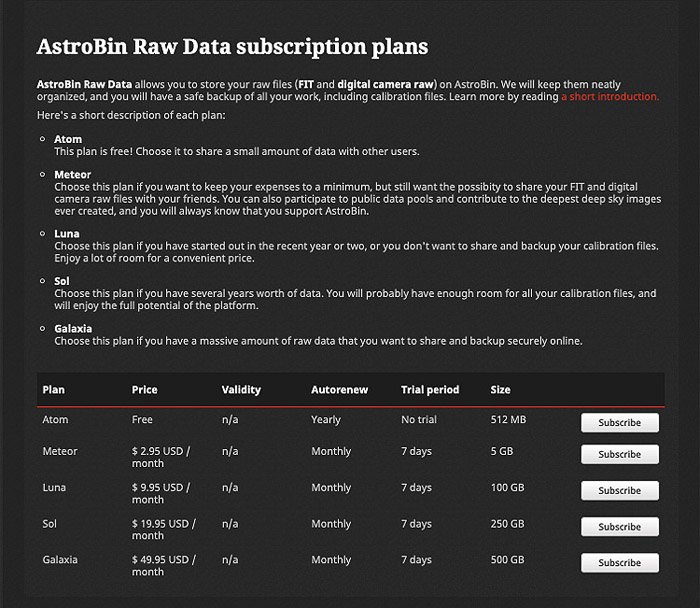Click the bold Meteor heading in the description list
This screenshot has height=608, width=700.
[72, 175]
